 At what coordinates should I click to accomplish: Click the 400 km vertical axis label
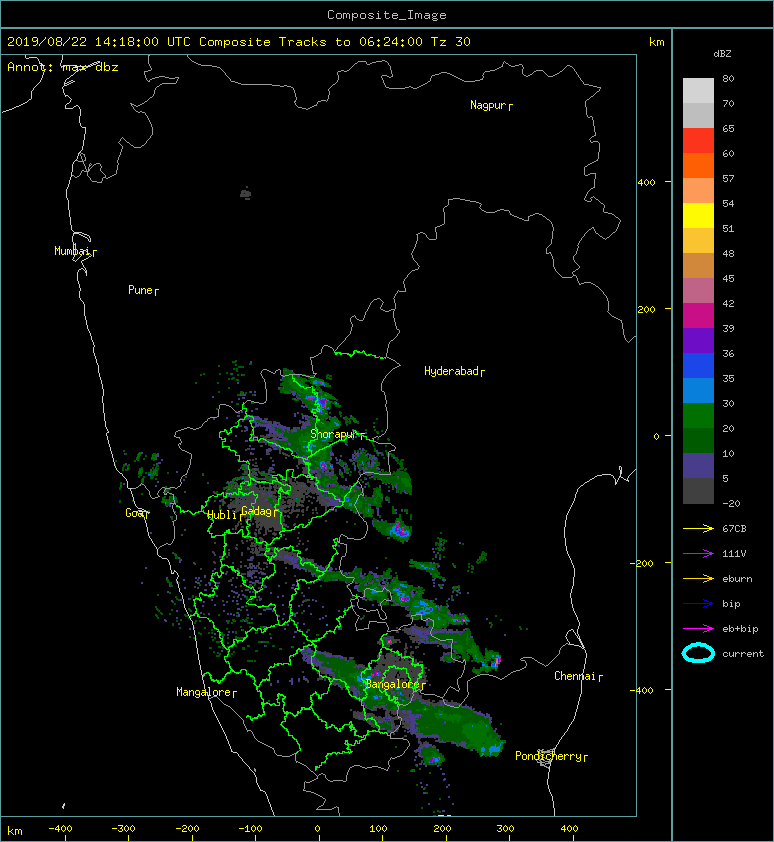(x=647, y=183)
